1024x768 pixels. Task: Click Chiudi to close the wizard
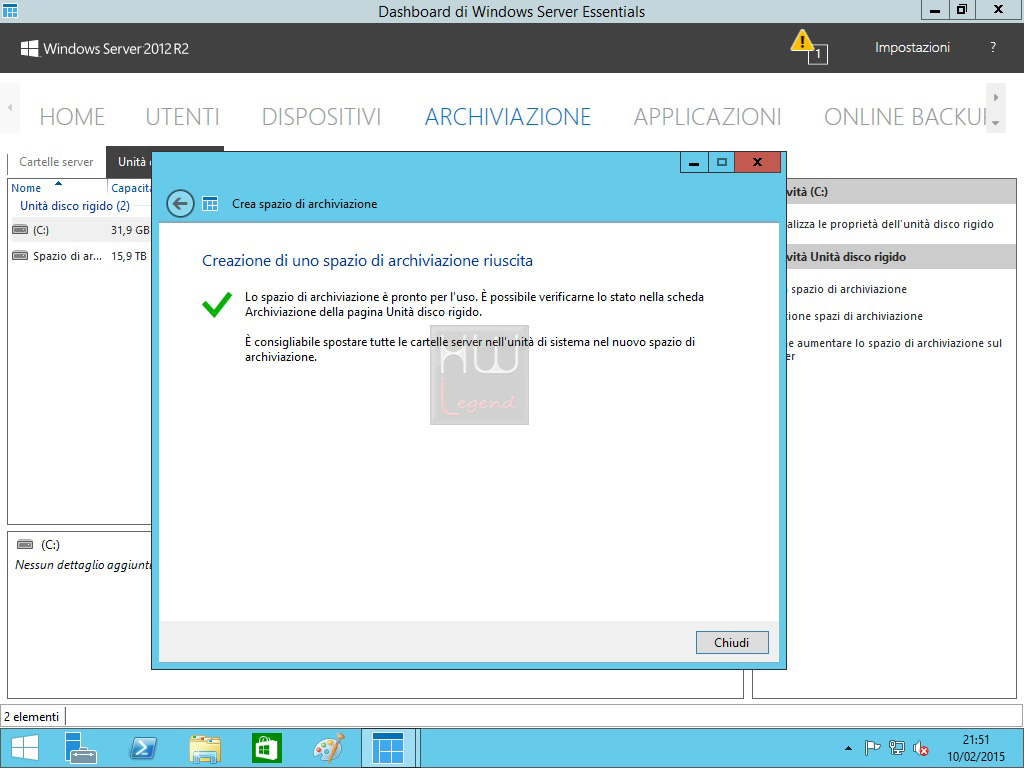(732, 643)
